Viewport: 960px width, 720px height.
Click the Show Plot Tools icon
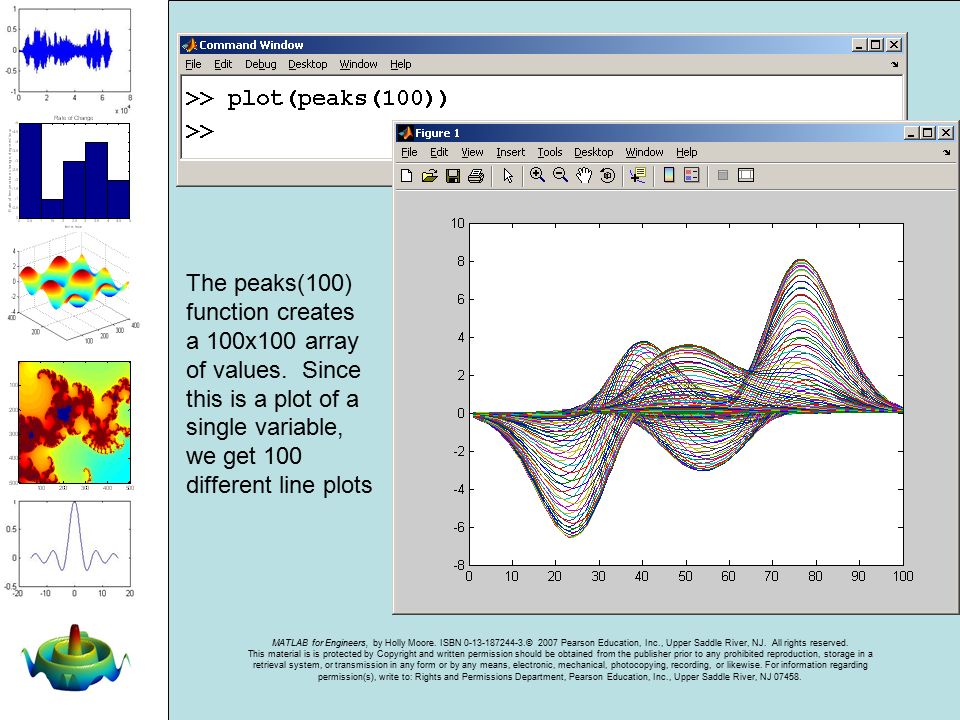click(746, 175)
